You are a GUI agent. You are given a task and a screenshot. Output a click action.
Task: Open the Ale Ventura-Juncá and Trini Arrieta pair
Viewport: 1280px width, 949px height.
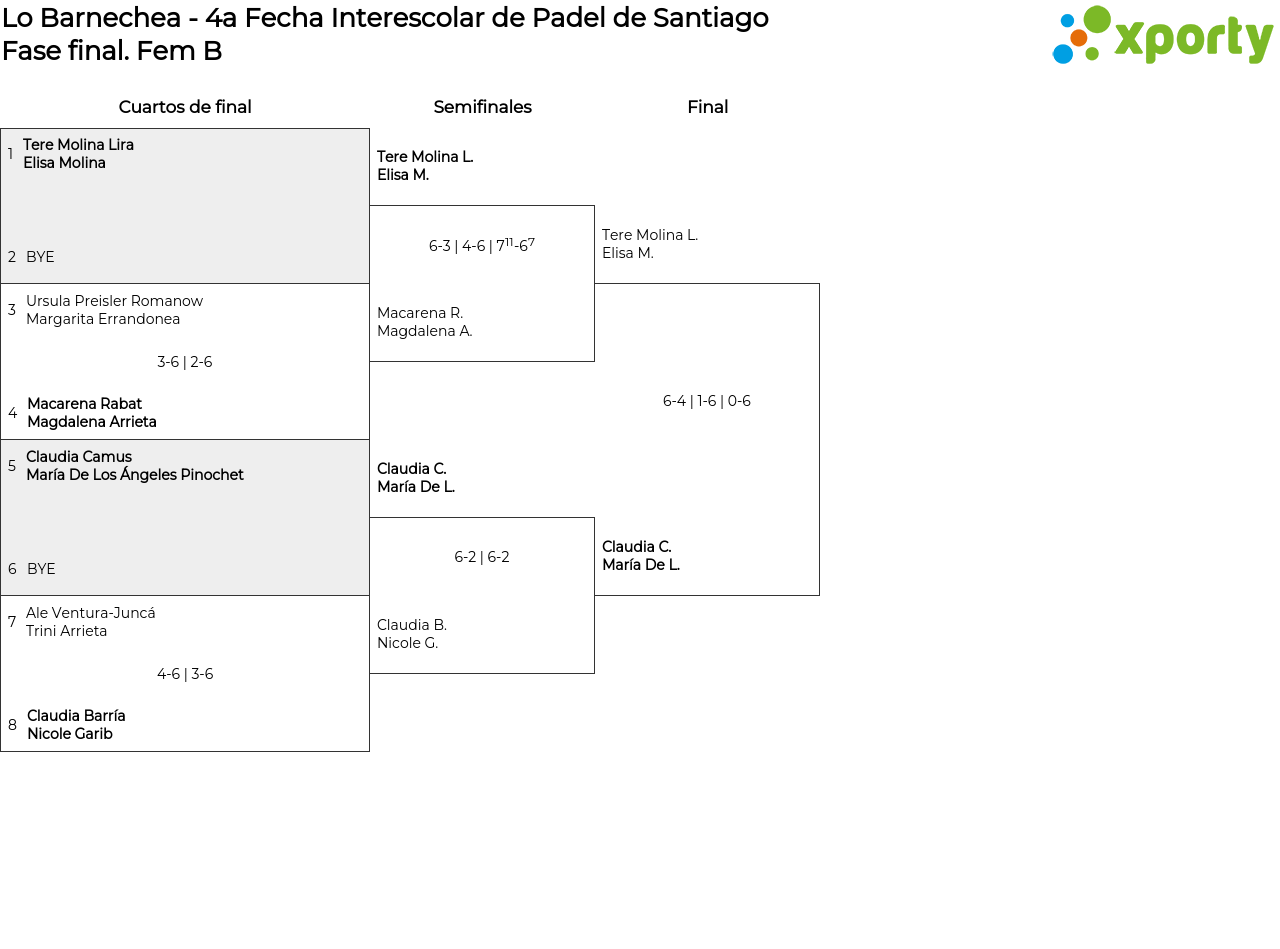tap(90, 622)
